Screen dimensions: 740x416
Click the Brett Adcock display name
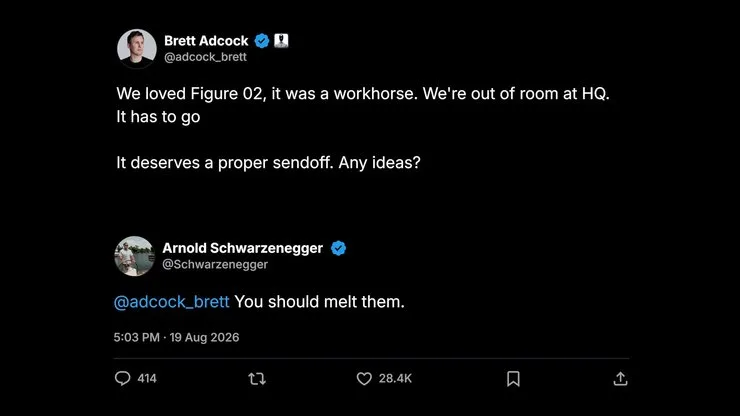click(206, 41)
